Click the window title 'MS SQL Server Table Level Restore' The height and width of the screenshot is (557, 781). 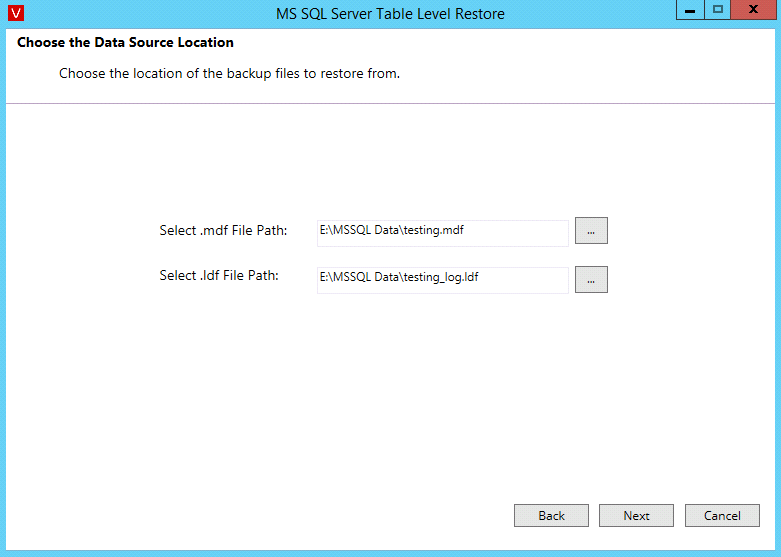tap(390, 13)
